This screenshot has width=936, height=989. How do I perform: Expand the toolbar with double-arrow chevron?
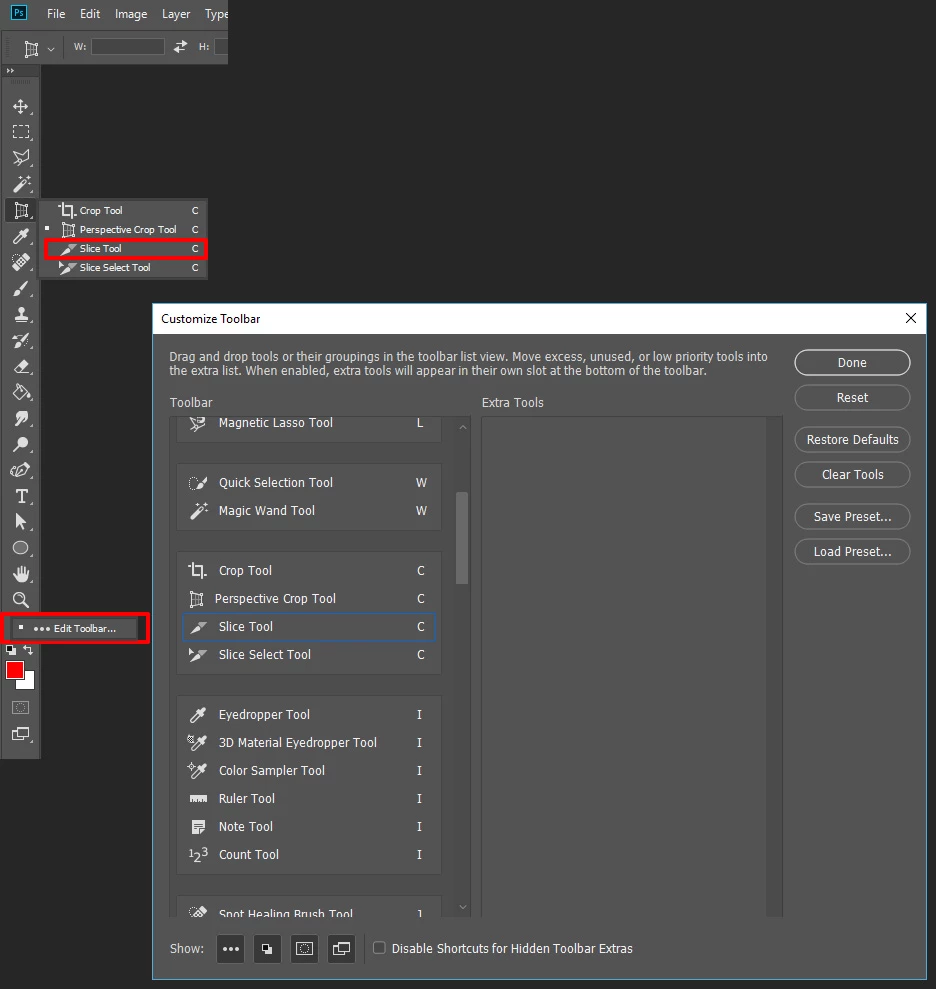coord(10,71)
